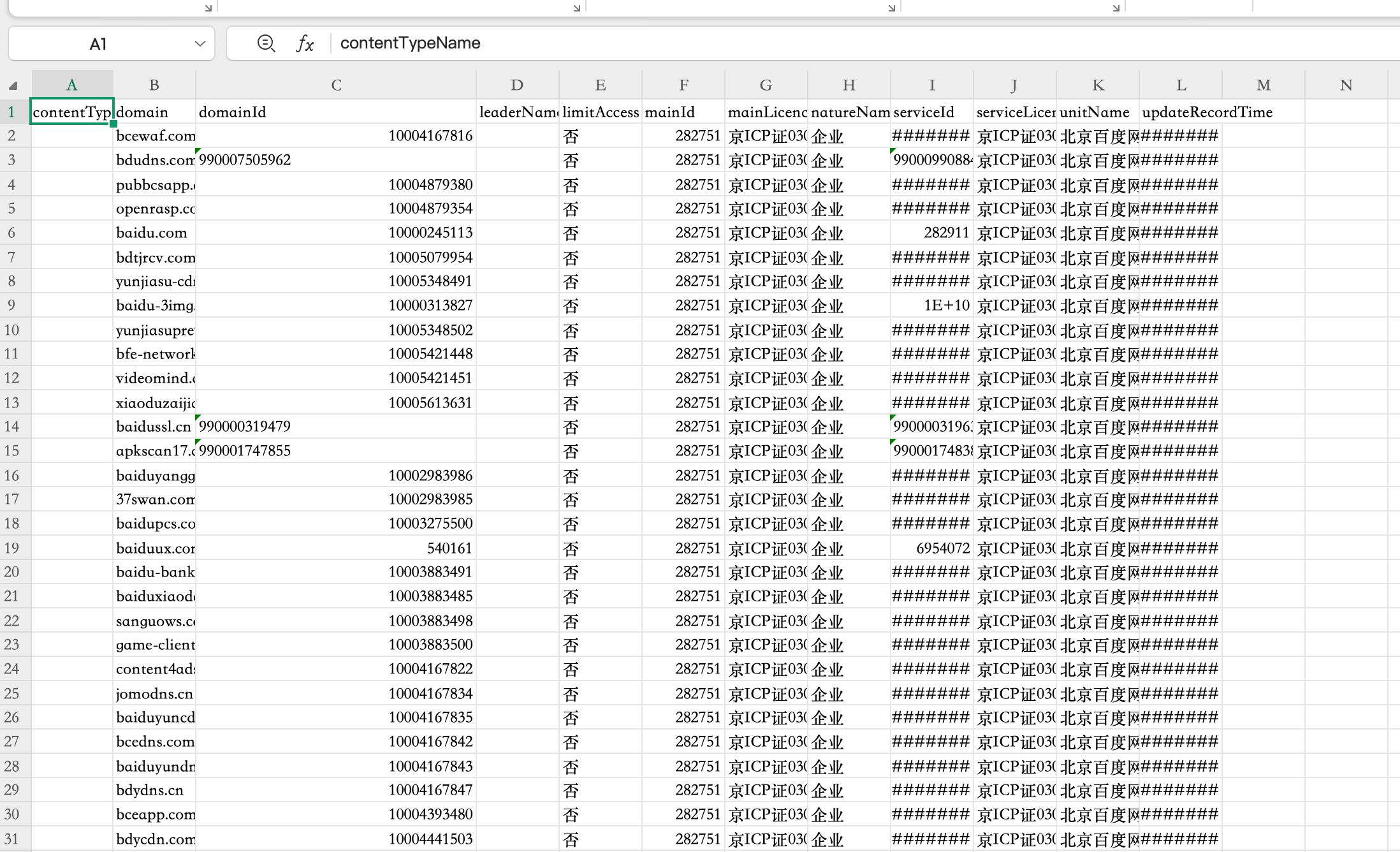Select column H header

849,85
